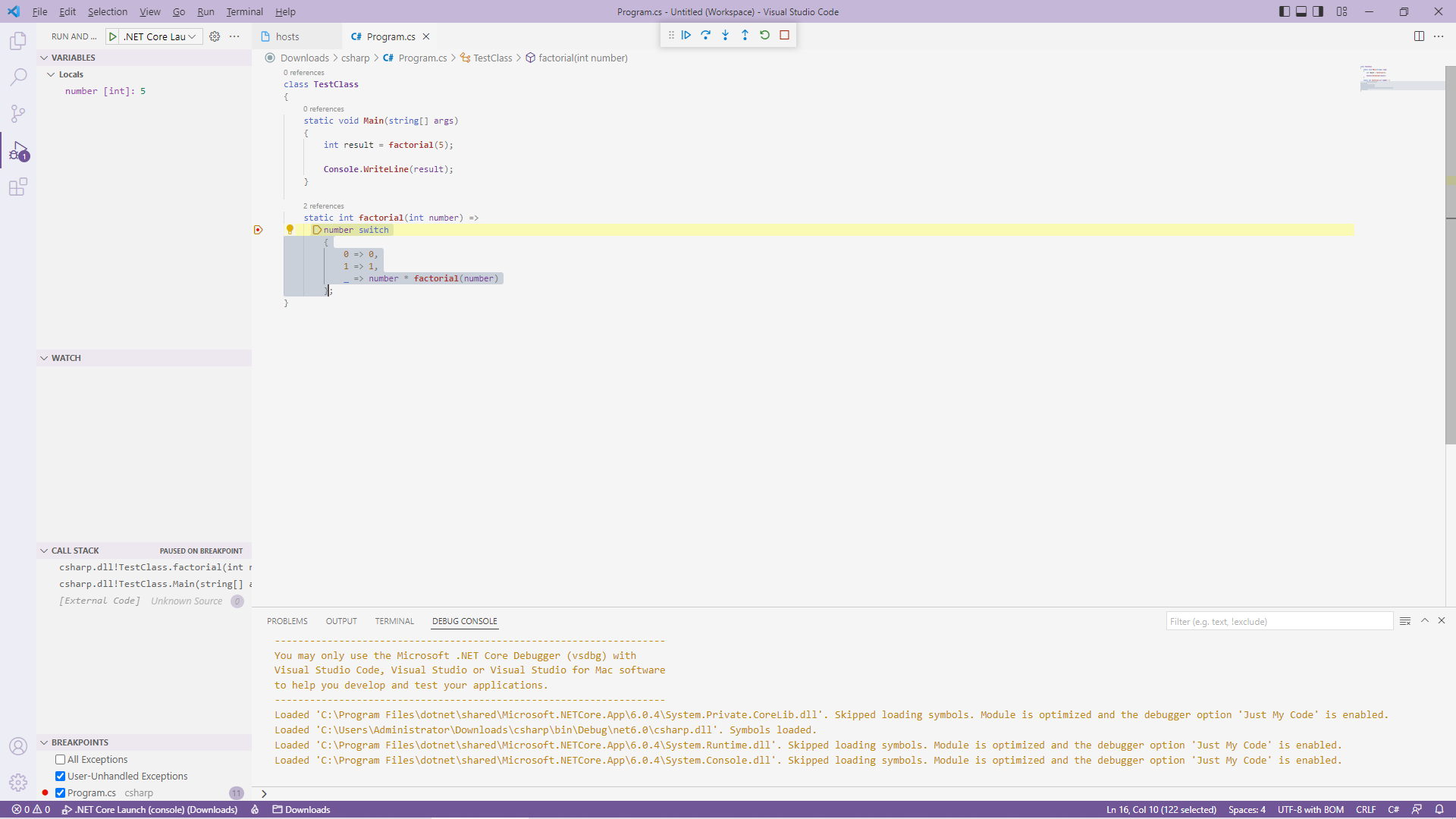This screenshot has height=819, width=1456.
Task: Open the Source Control view
Action: 18,114
